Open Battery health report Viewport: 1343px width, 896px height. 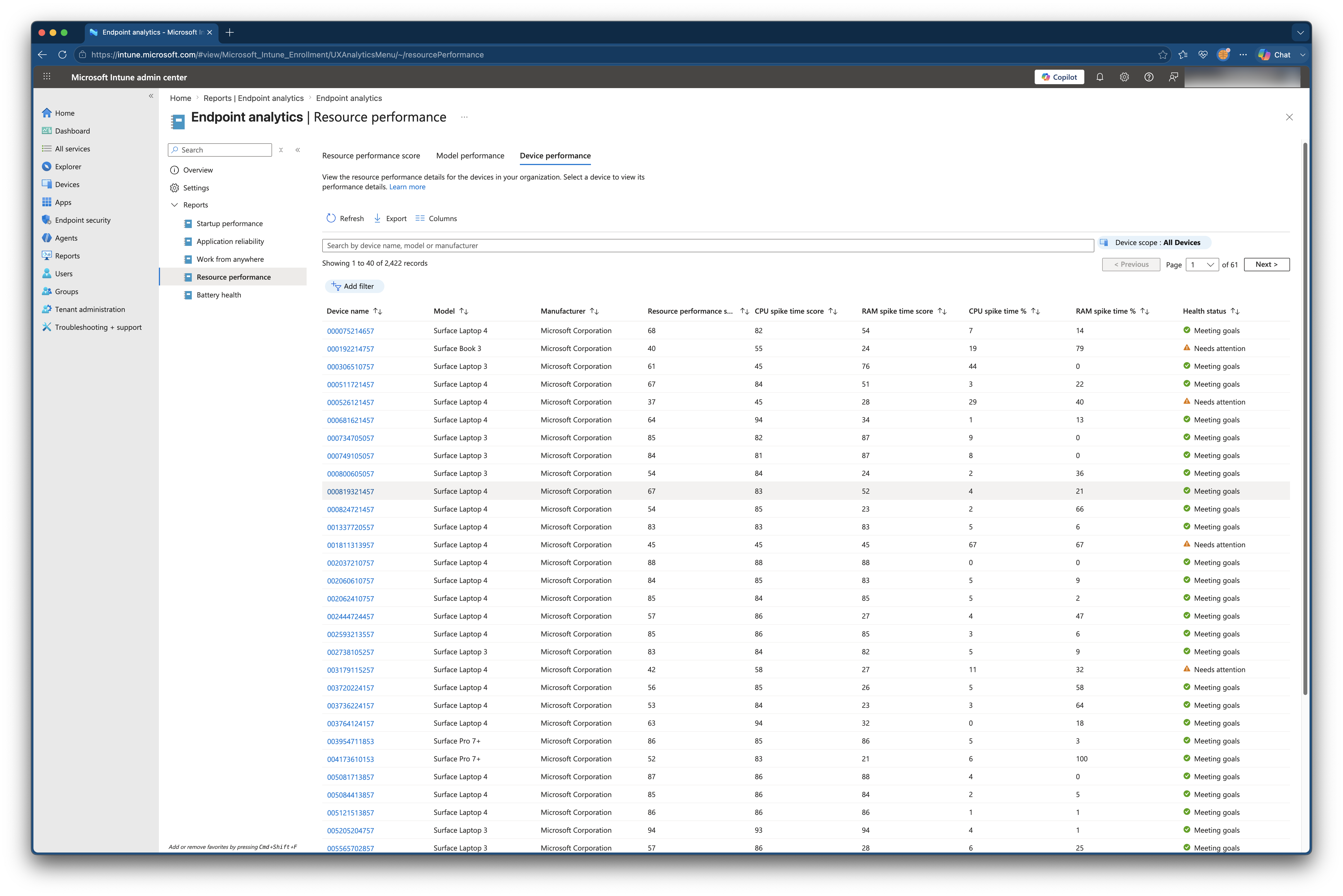pyautogui.click(x=218, y=295)
